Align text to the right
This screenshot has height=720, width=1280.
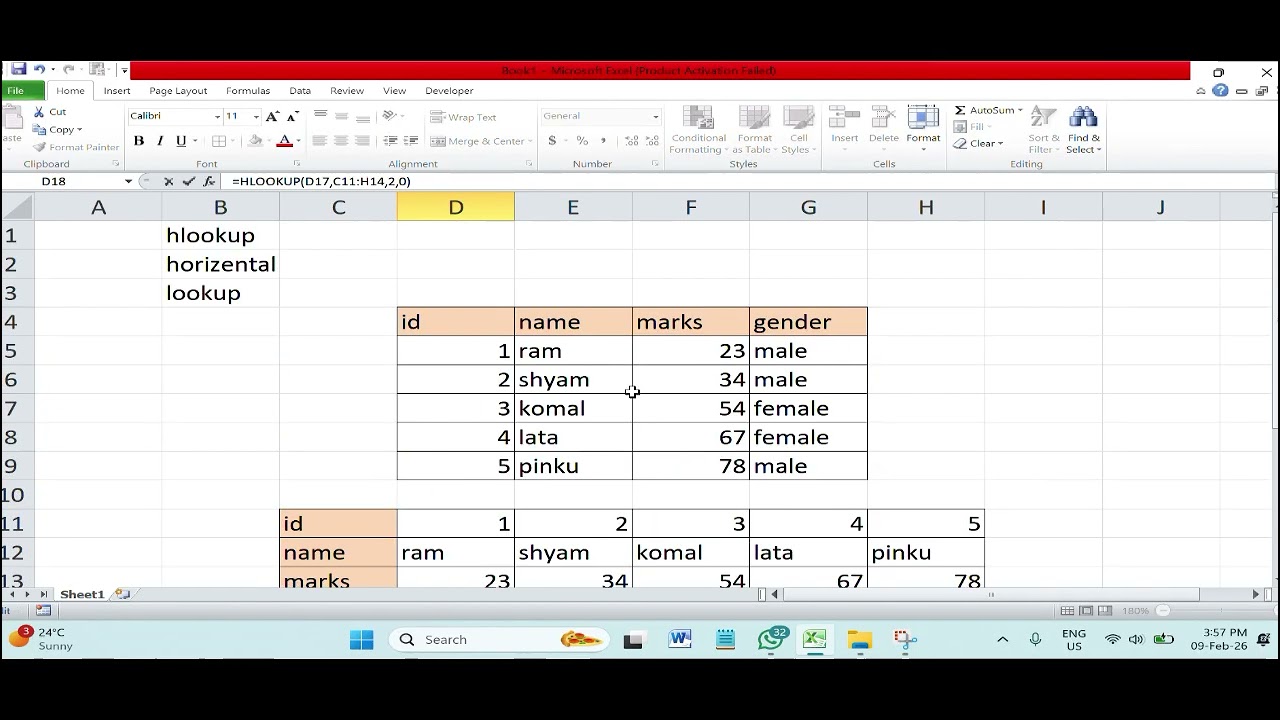click(x=362, y=141)
